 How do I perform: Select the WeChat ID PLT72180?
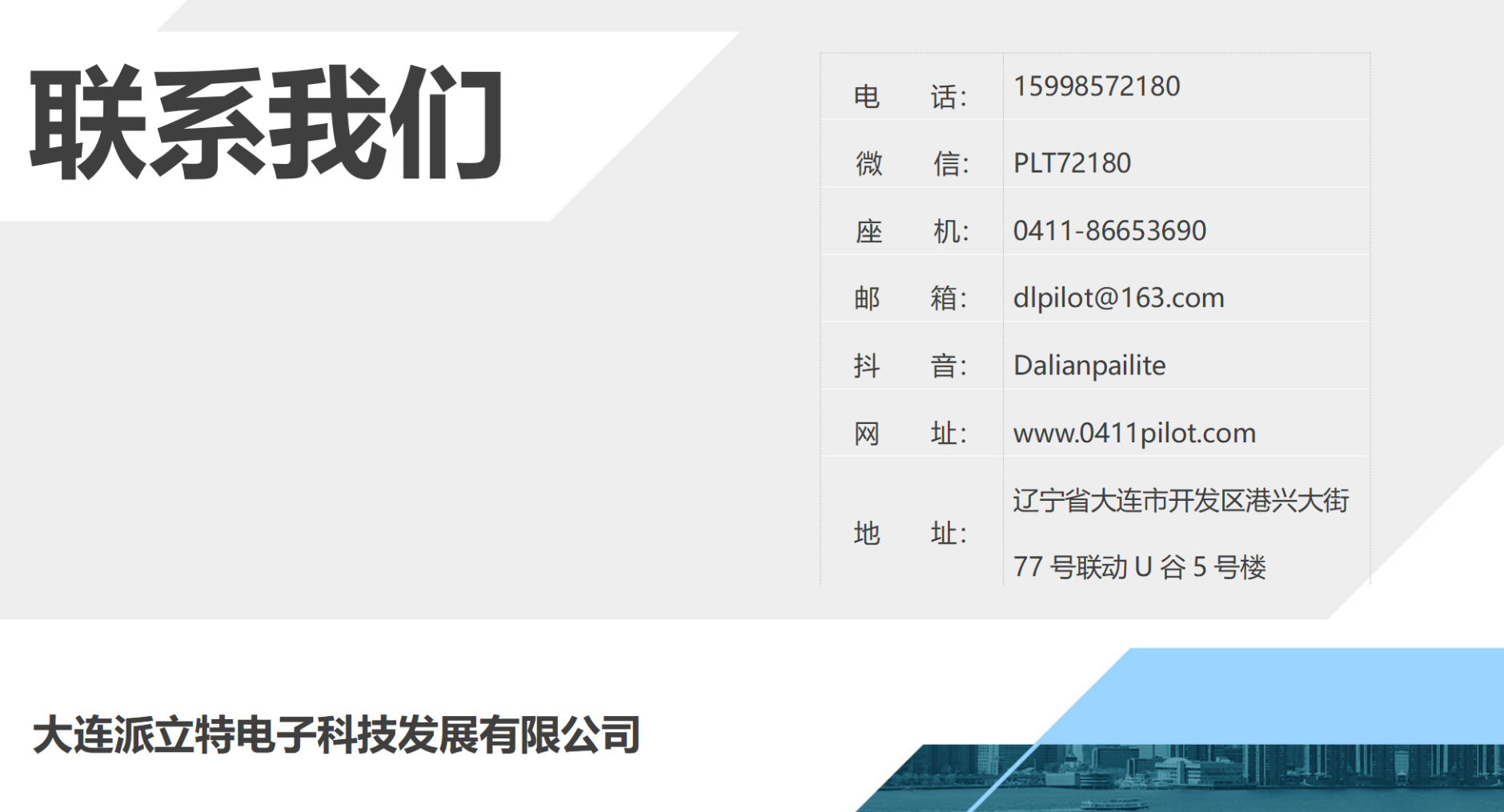(1071, 163)
